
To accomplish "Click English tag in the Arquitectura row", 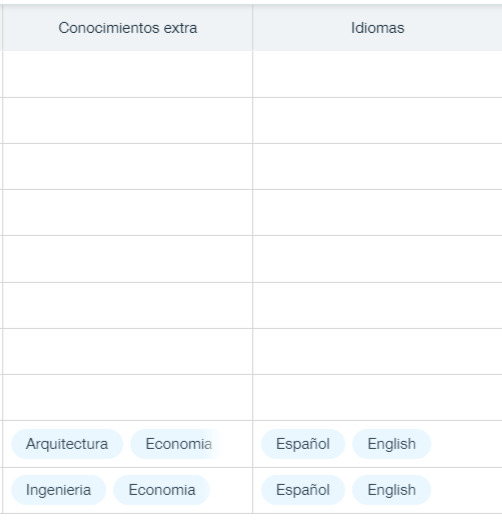I will [392, 444].
